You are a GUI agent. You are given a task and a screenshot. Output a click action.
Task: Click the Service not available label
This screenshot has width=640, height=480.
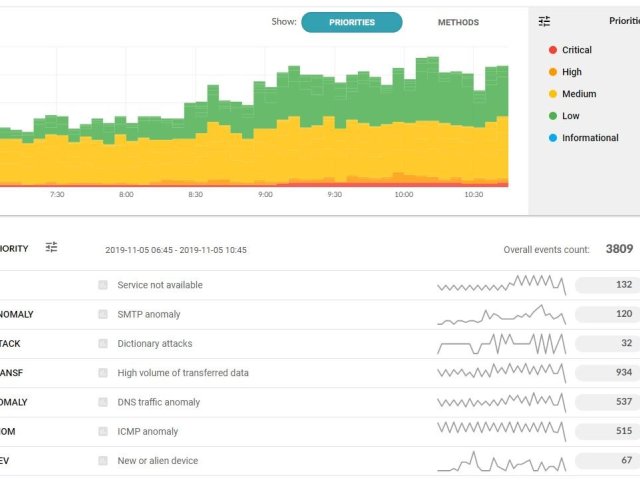[x=160, y=285]
